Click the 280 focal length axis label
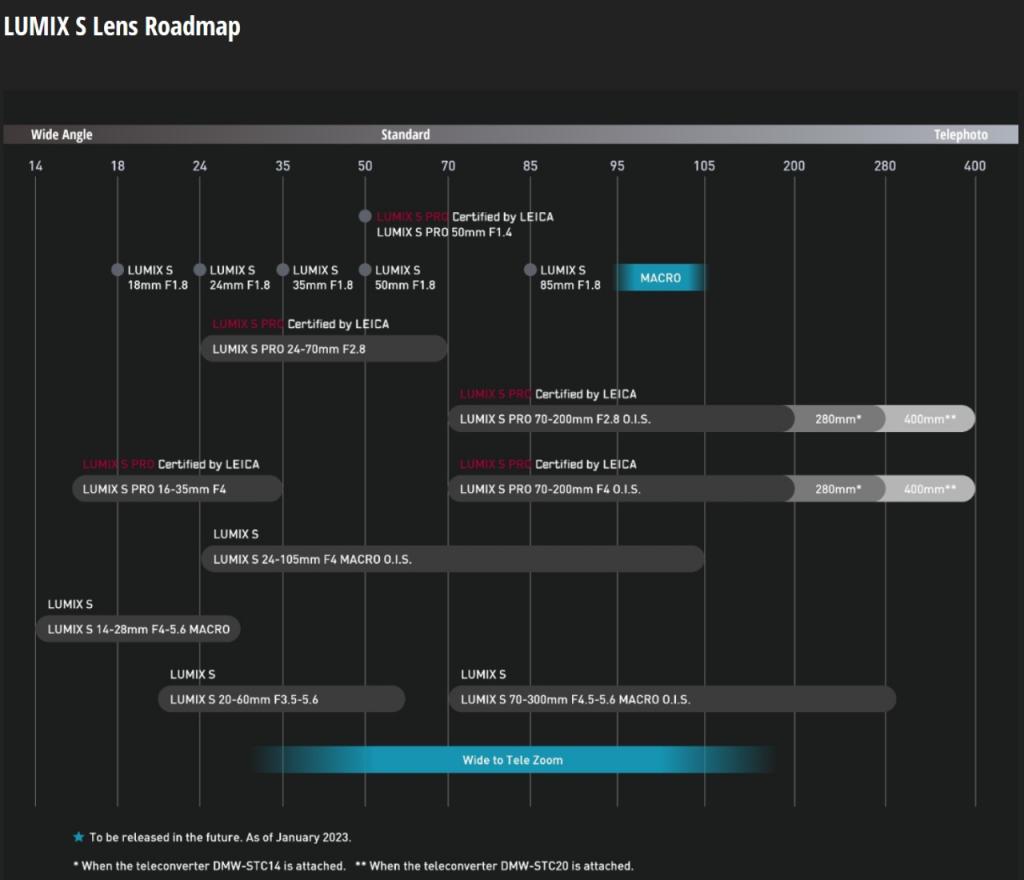This screenshot has width=1024, height=880. (885, 166)
